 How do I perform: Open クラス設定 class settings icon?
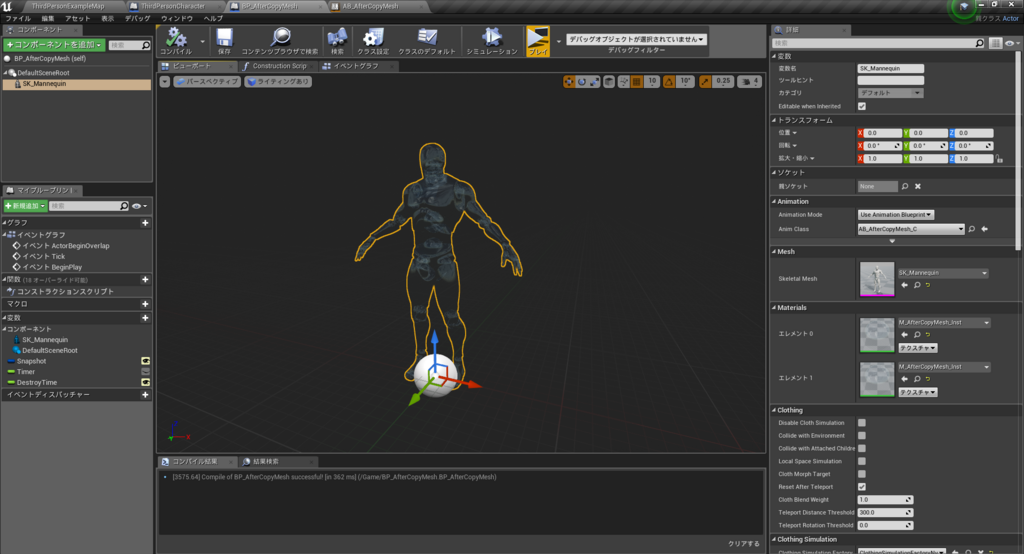pos(373,37)
